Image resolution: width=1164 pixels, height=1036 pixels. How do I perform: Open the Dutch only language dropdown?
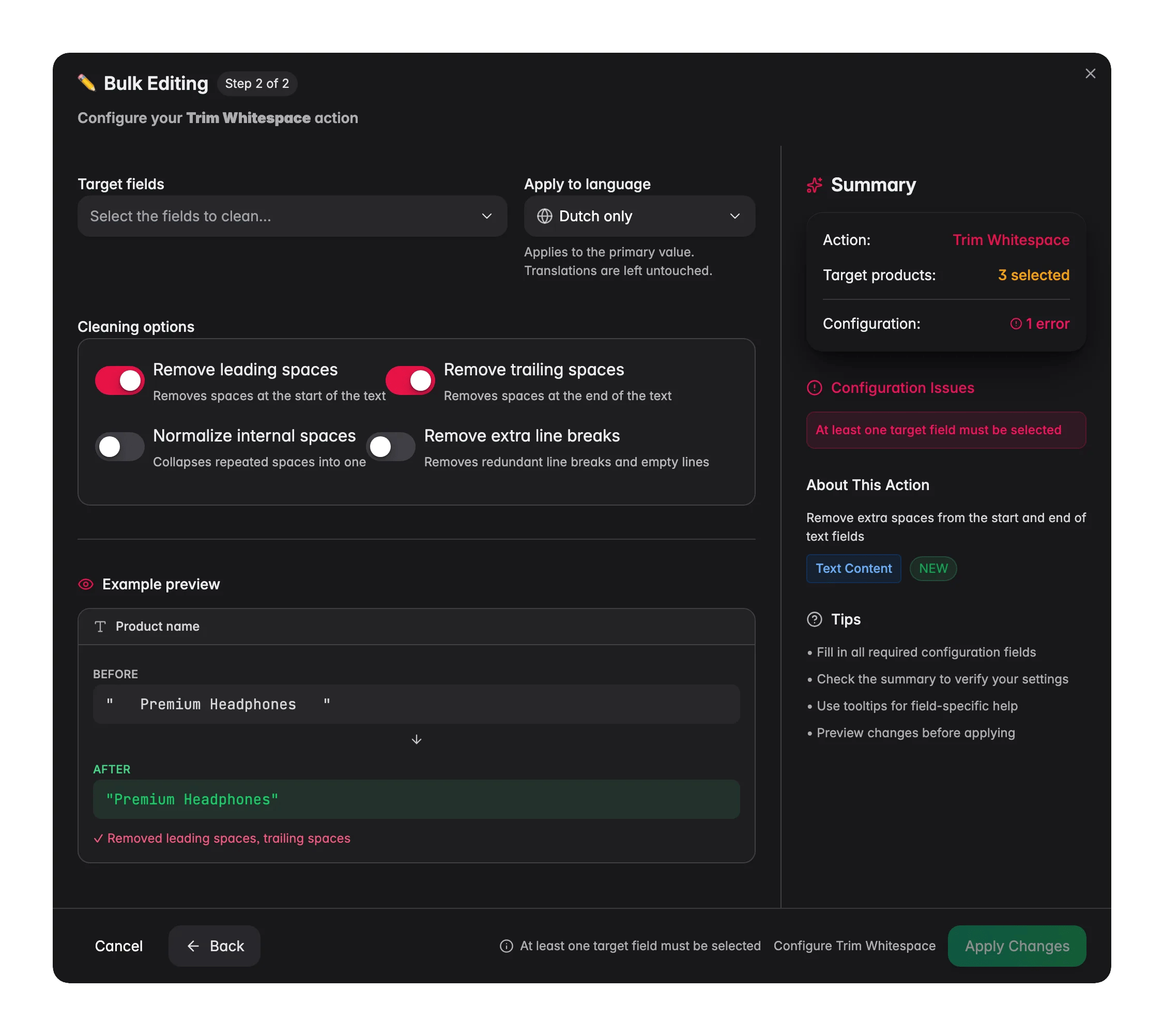point(639,217)
